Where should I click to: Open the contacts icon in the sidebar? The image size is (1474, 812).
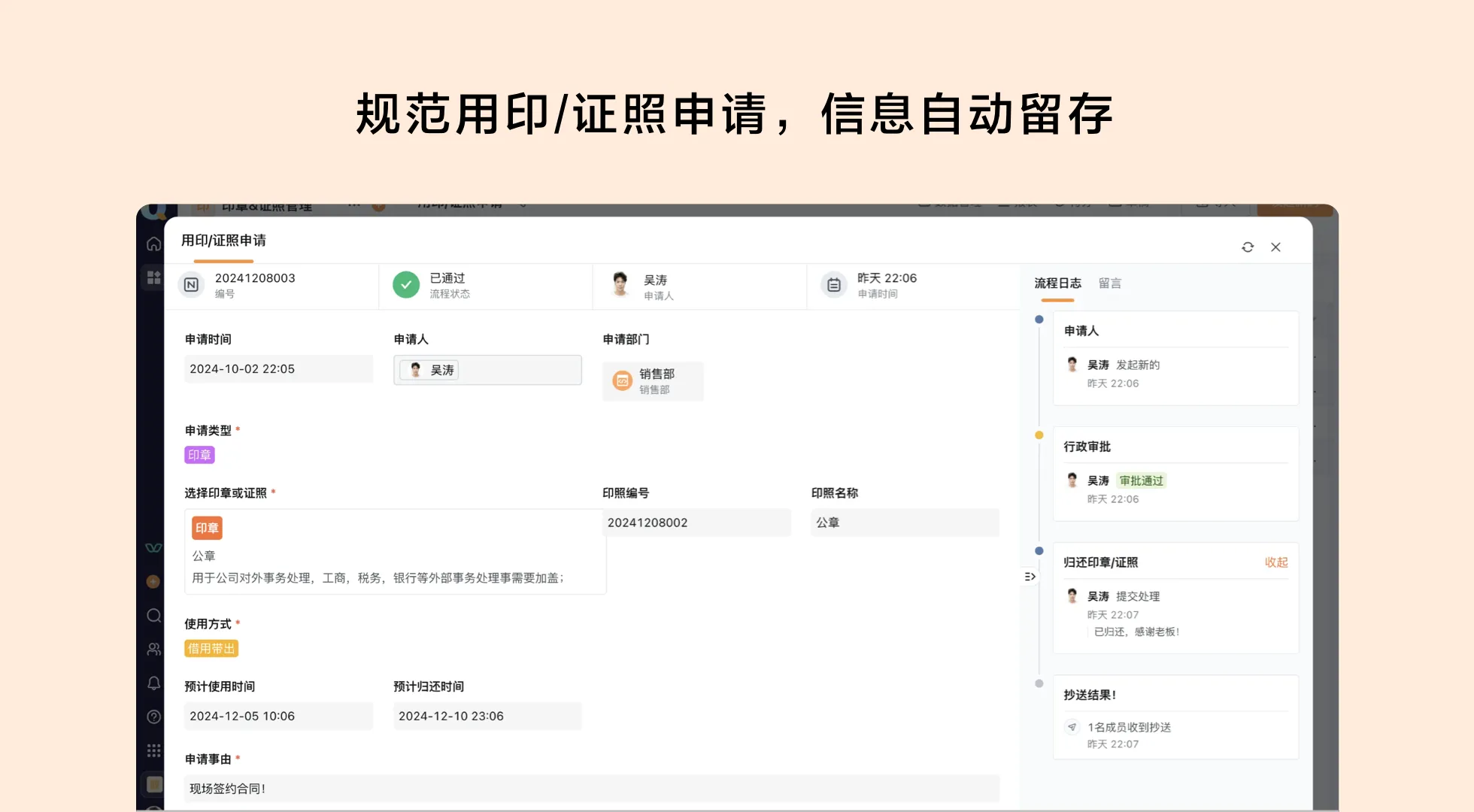(153, 648)
